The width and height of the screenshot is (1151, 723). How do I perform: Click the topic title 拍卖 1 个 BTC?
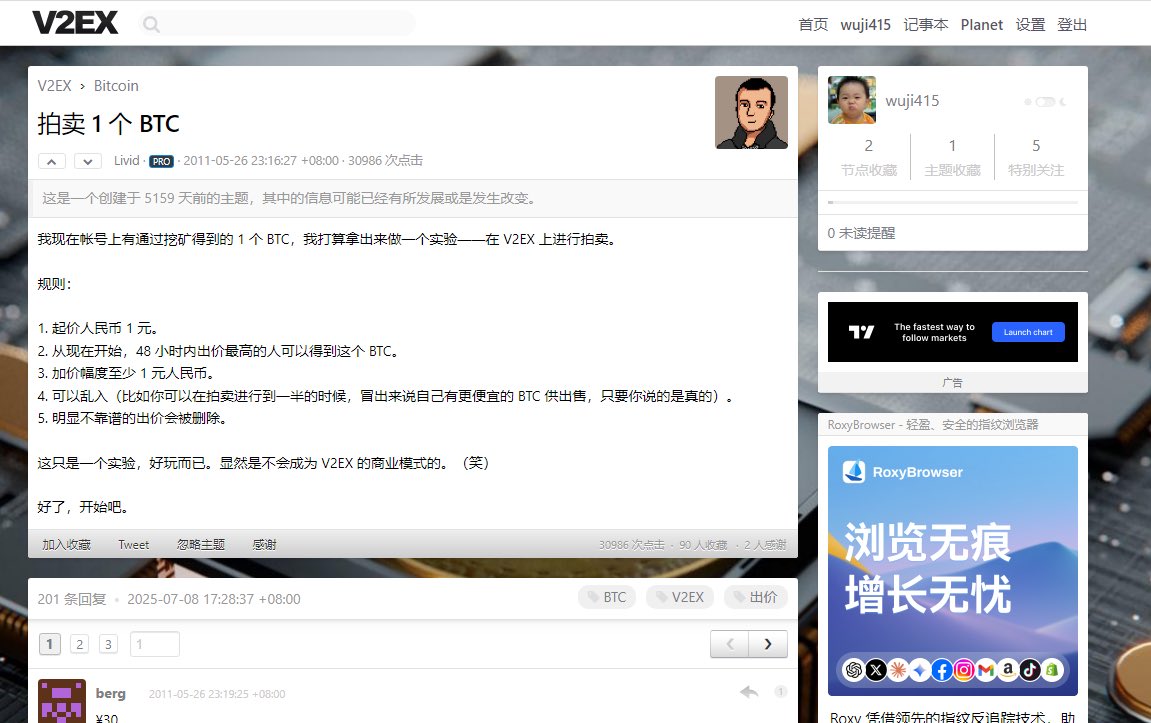pyautogui.click(x=109, y=124)
